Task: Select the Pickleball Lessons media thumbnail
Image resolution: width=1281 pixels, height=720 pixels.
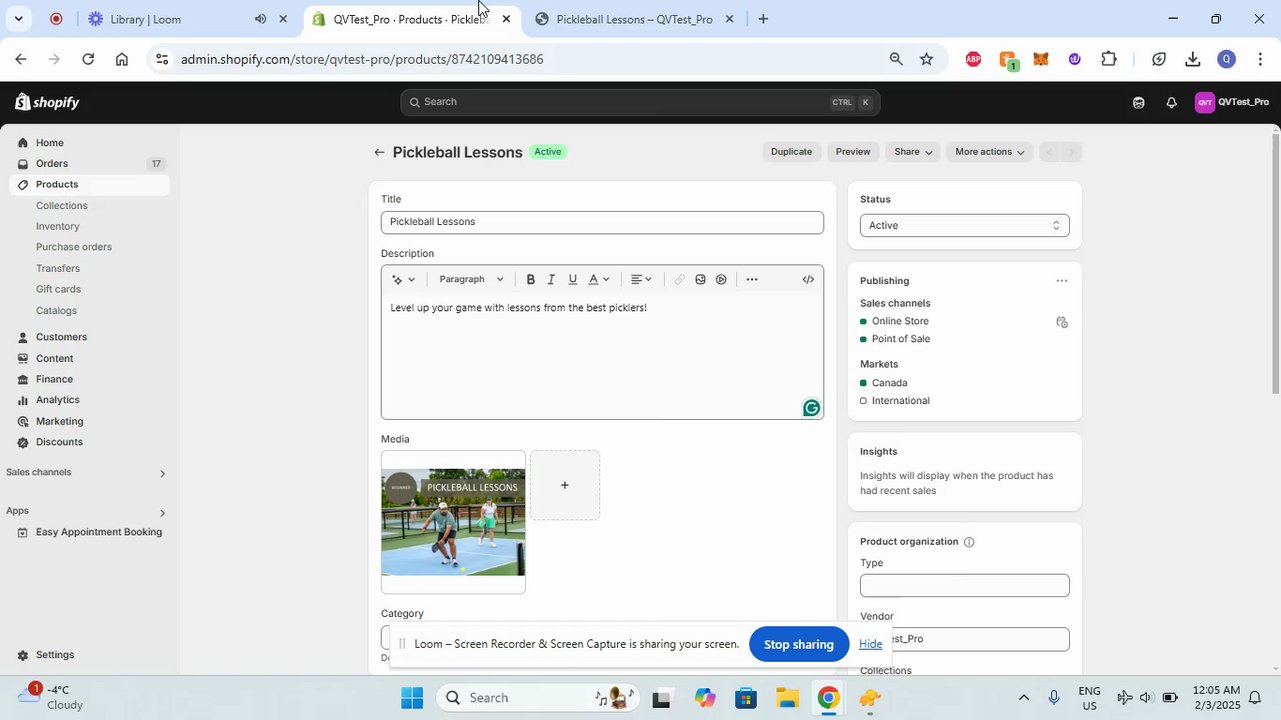Action: click(x=453, y=522)
